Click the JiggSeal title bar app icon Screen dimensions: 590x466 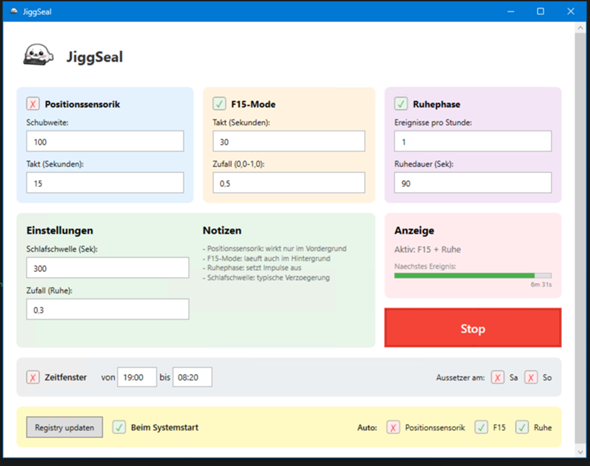pyautogui.click(x=14, y=11)
